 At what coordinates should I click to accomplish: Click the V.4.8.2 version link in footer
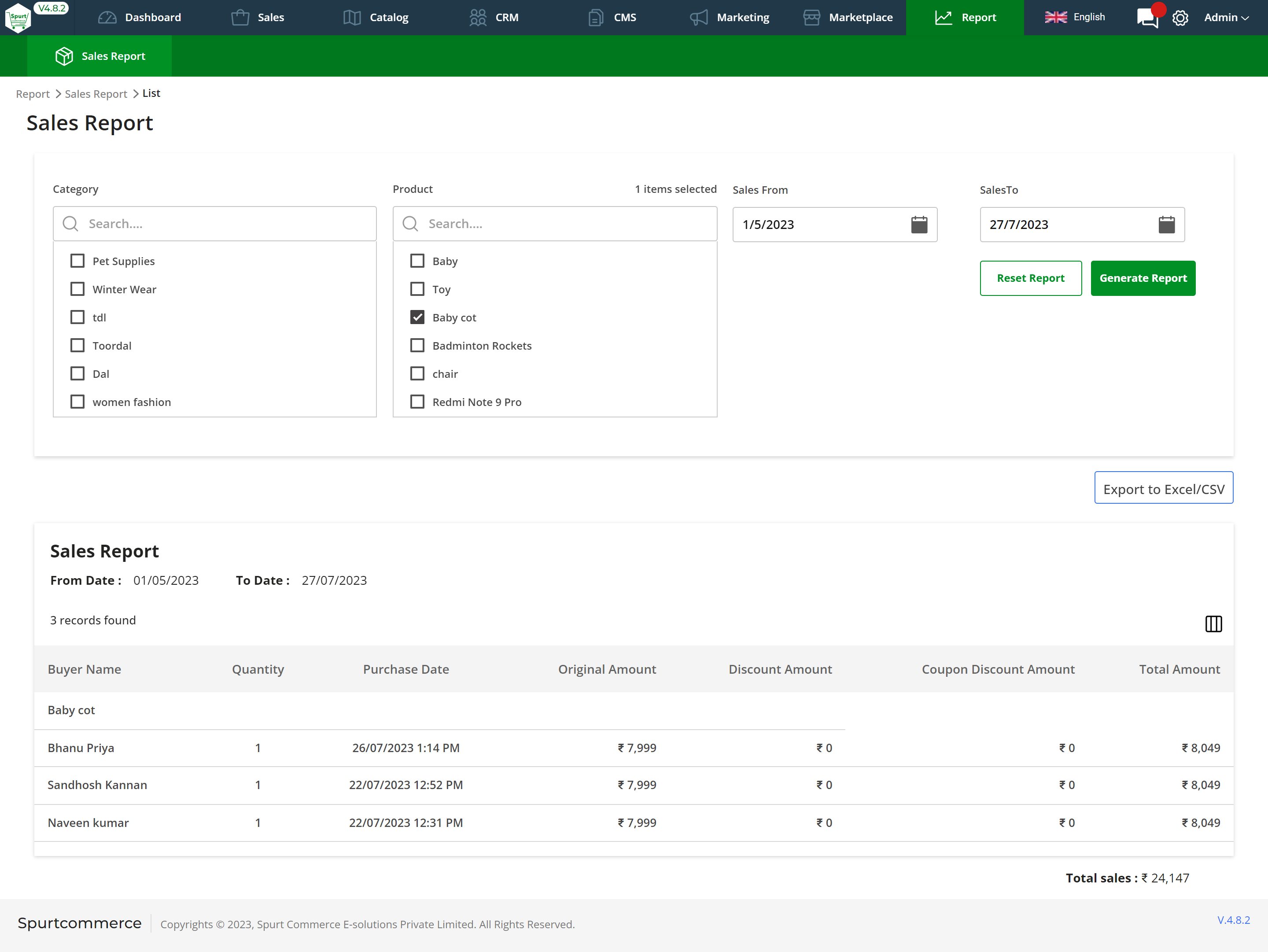pos(1234,920)
